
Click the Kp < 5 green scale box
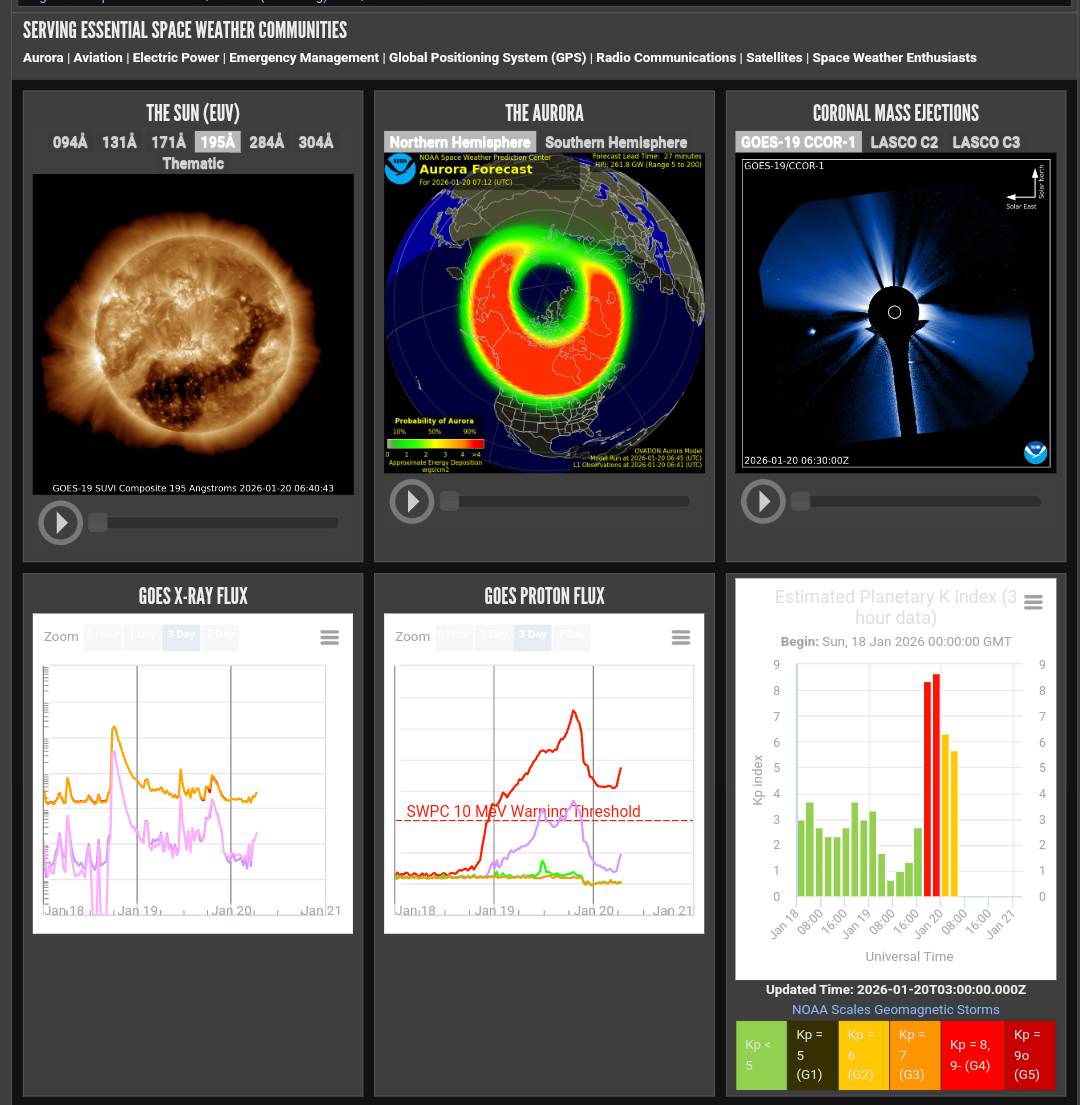[761, 1055]
